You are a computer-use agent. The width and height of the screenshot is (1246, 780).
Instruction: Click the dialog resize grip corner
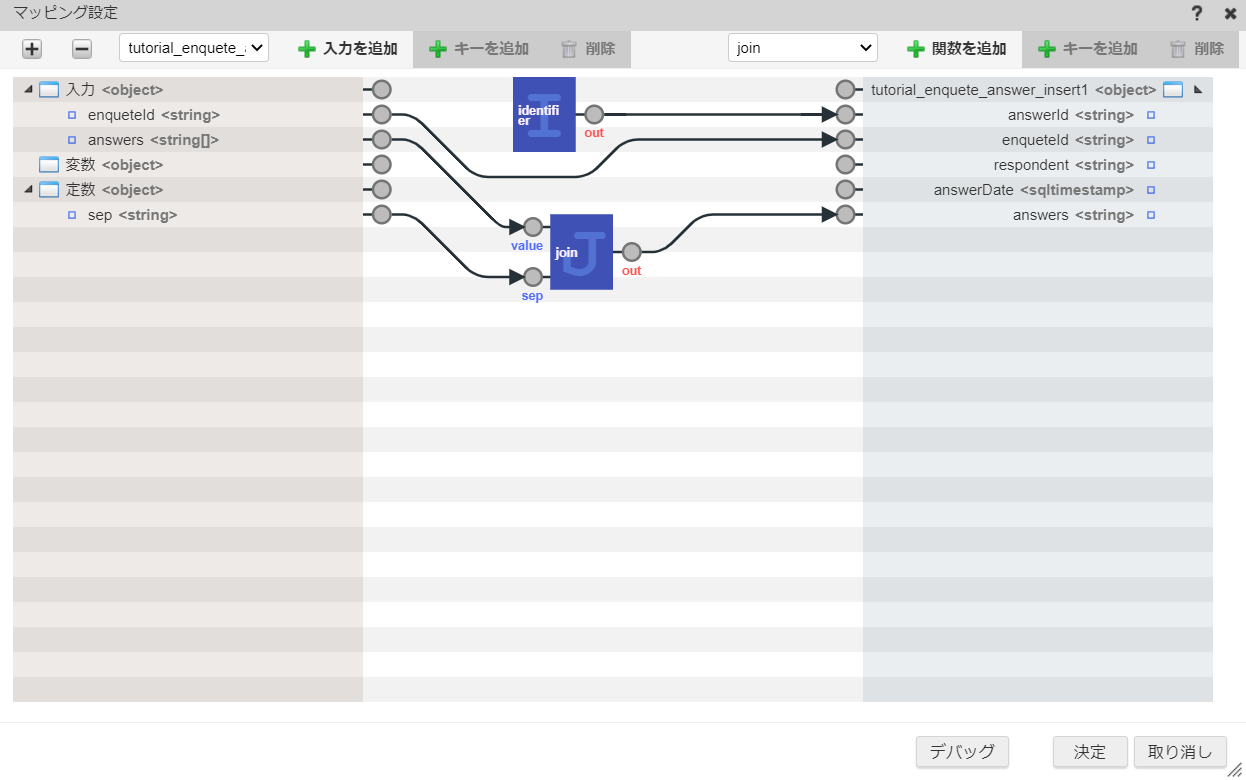point(1235,769)
